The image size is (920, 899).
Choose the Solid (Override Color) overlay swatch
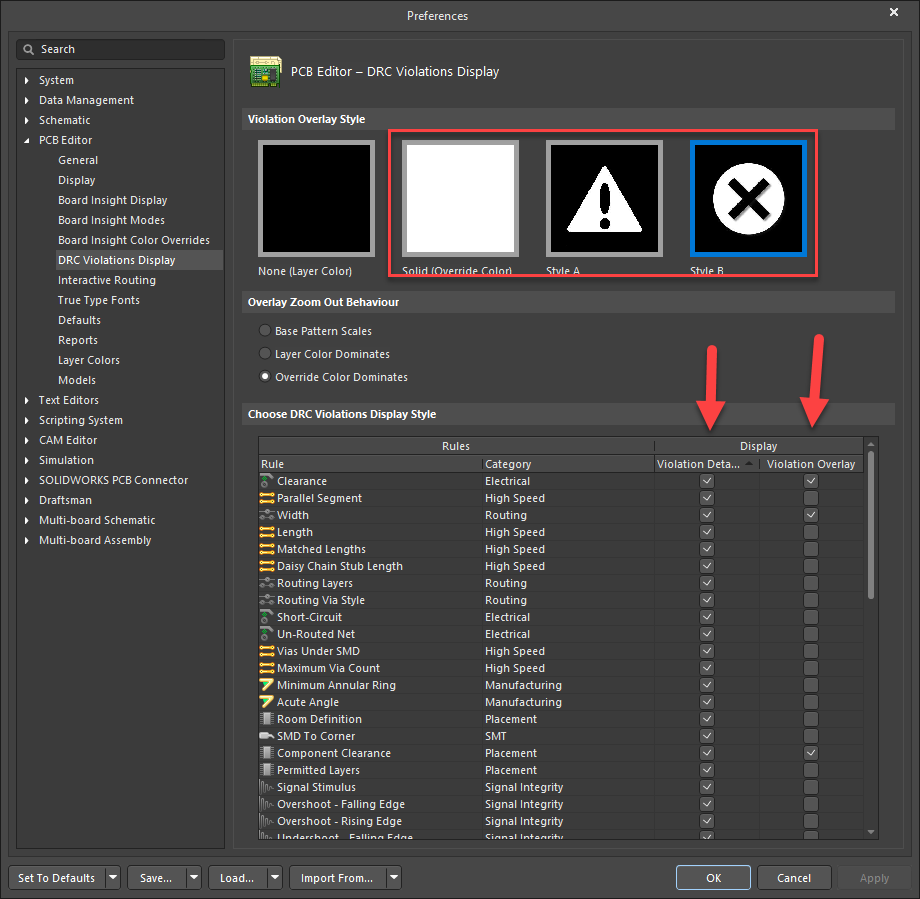[x=460, y=199]
